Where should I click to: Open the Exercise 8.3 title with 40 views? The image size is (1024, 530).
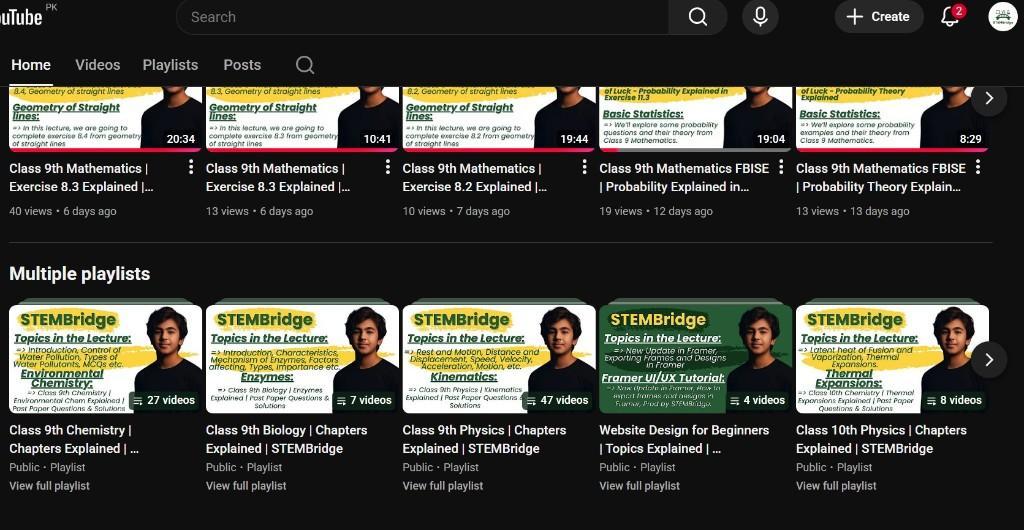[81, 178]
